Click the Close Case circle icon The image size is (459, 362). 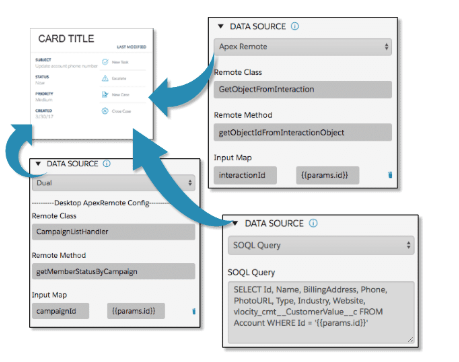coord(105,111)
